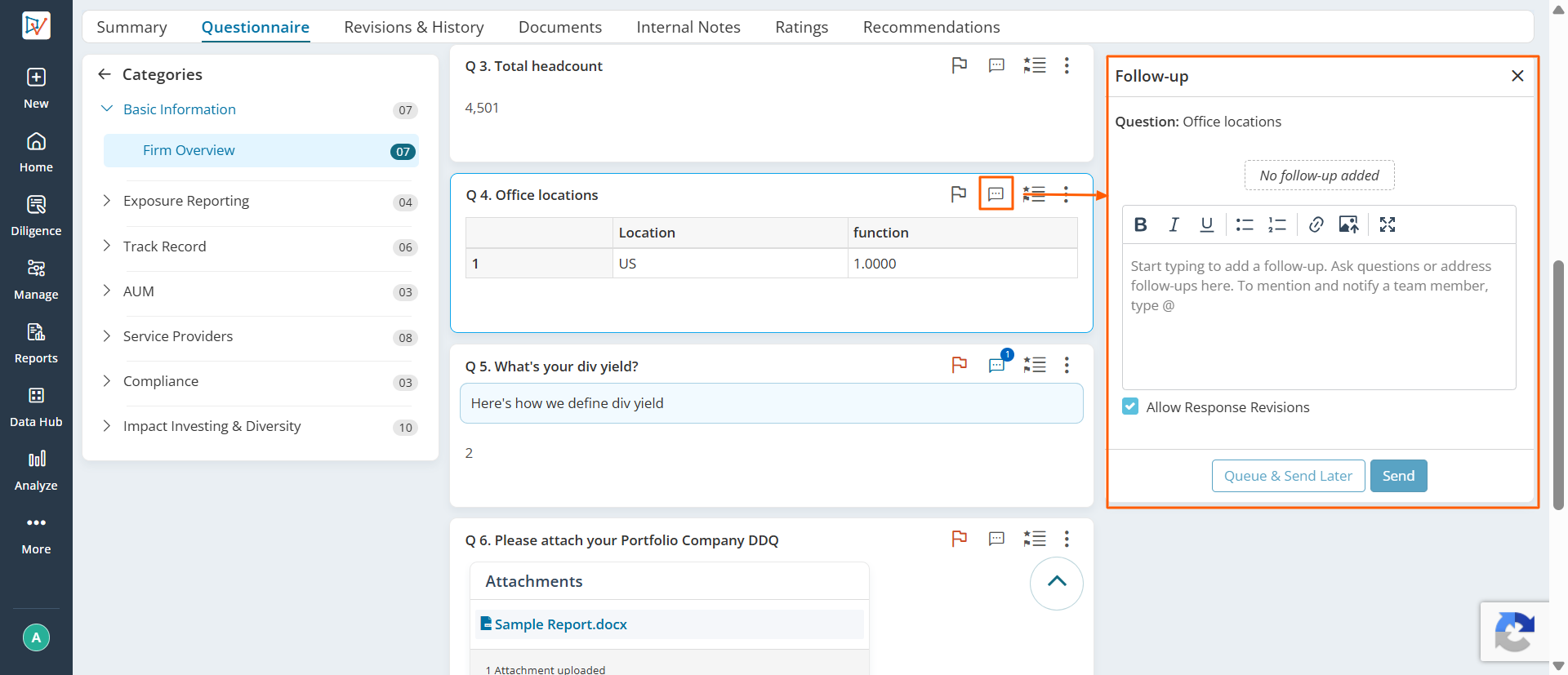Toggle the red flag on Q5 div yield

click(960, 365)
